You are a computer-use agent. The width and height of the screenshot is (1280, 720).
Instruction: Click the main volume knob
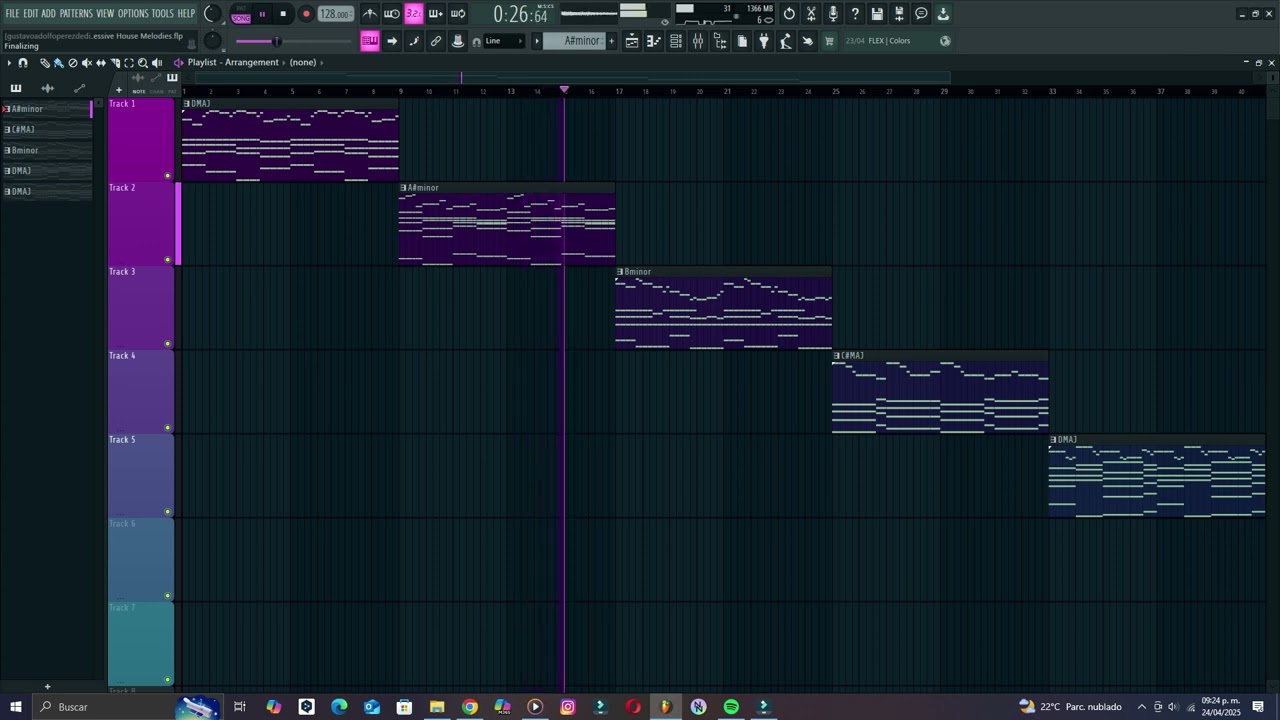(x=212, y=14)
